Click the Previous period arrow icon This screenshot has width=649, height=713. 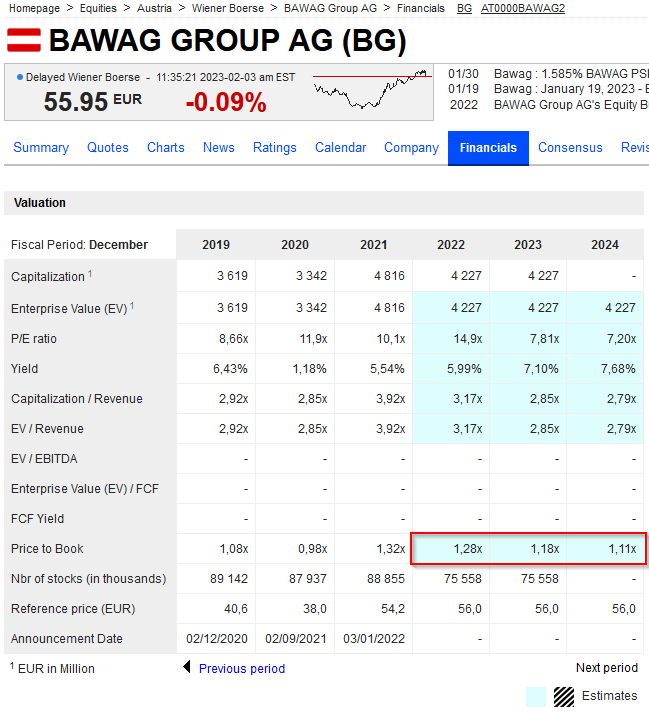pyautogui.click(x=186, y=668)
